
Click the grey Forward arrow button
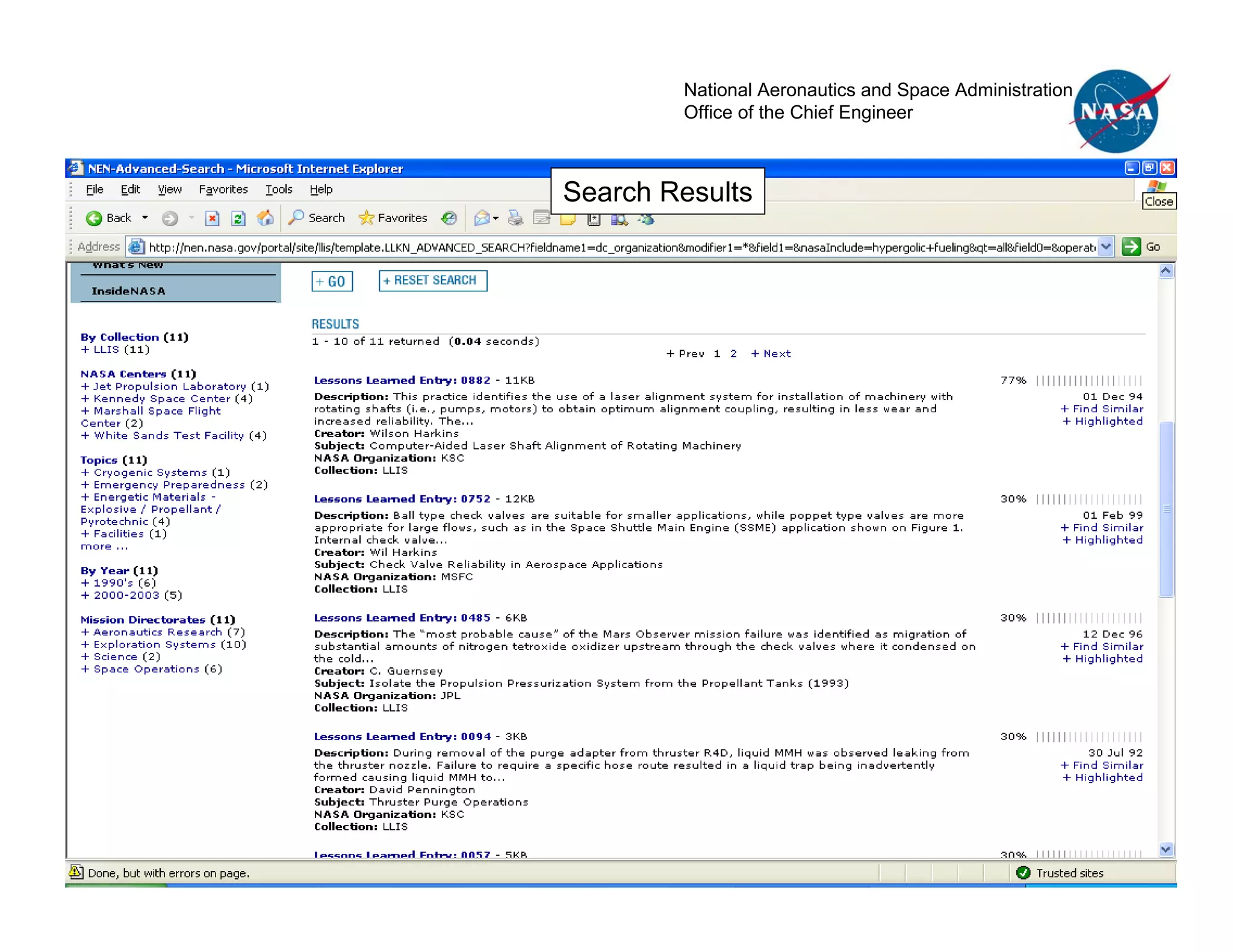[x=170, y=218]
